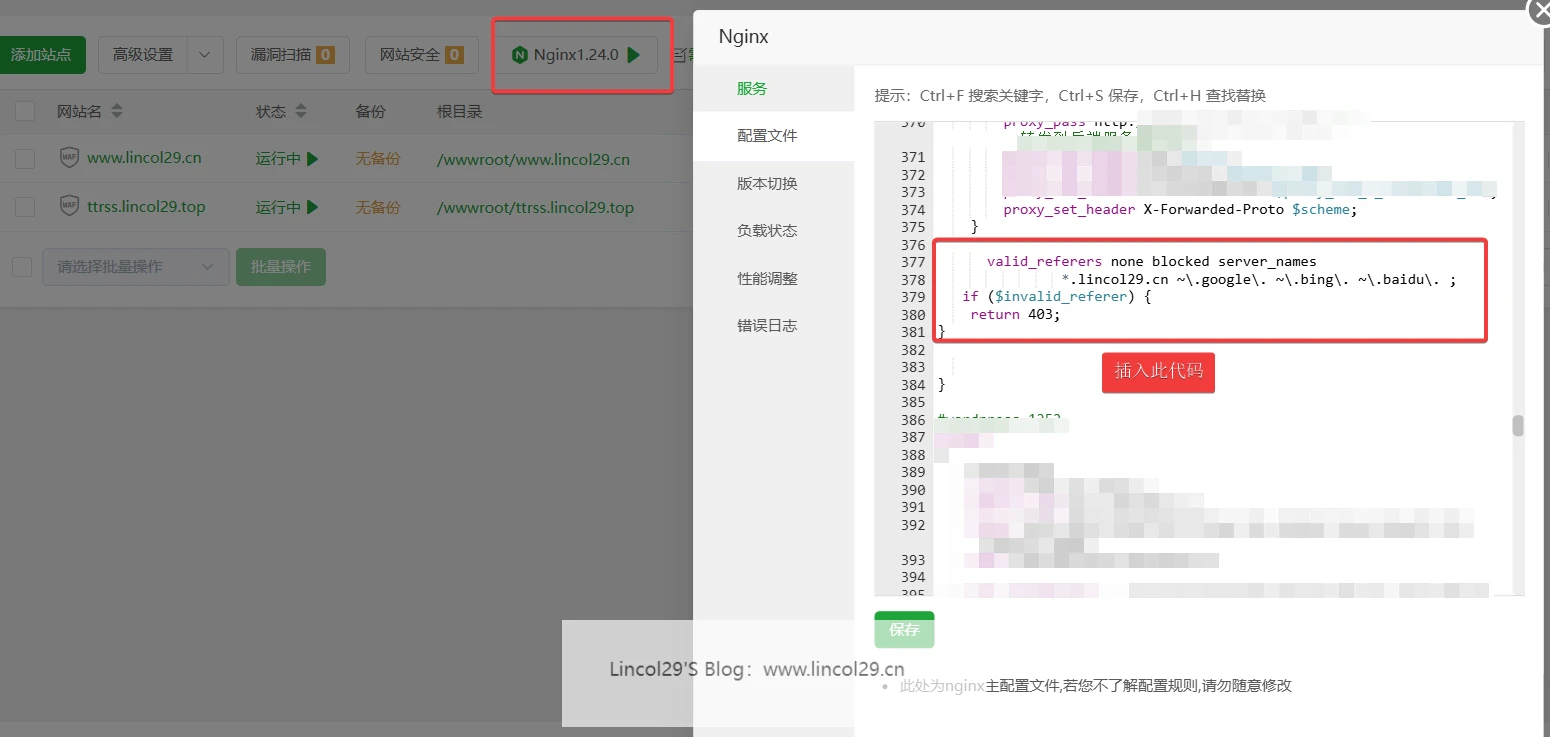Switch to the 版本切换 tab
This screenshot has width=1550, height=737.
point(767,183)
